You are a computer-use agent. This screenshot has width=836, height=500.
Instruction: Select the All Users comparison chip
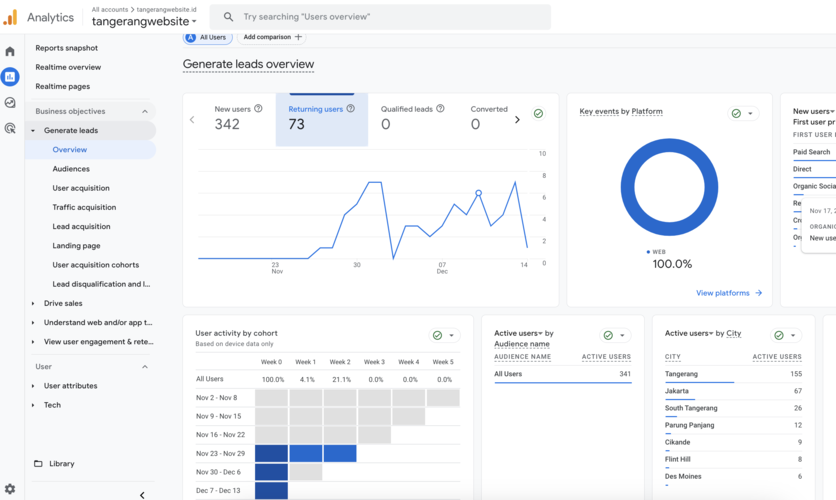point(207,37)
